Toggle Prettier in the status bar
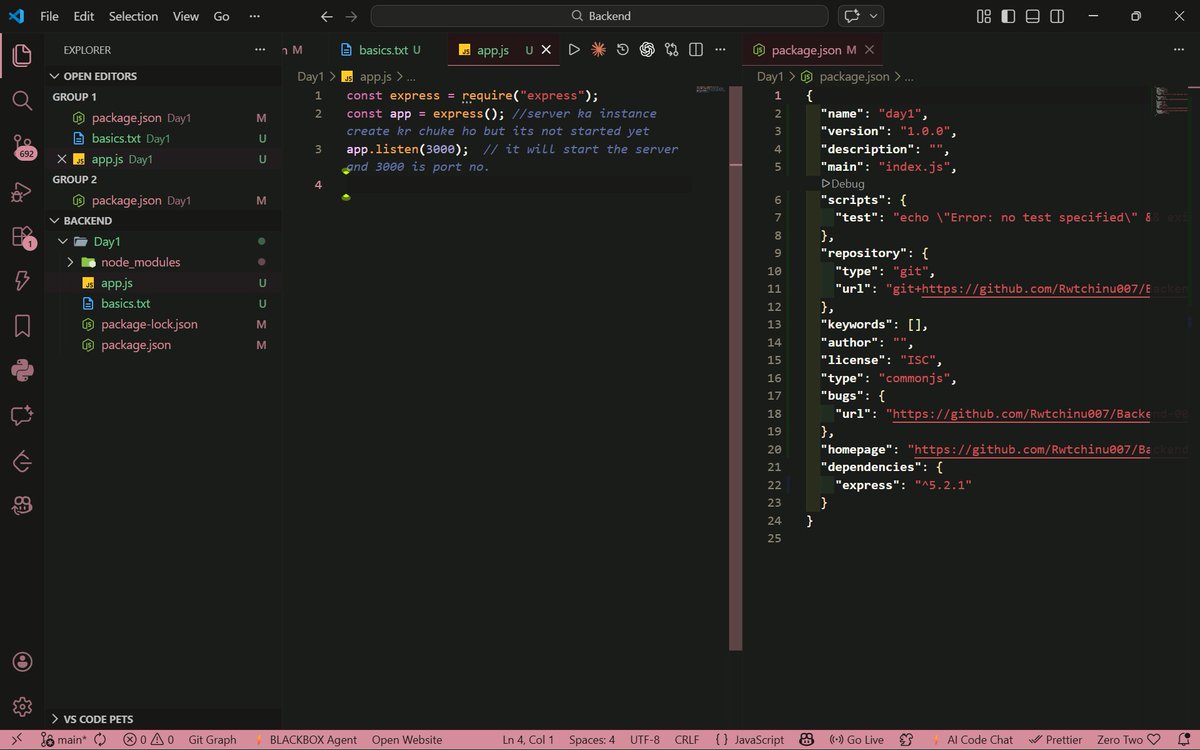The width and height of the screenshot is (1200, 750). (x=1055, y=740)
